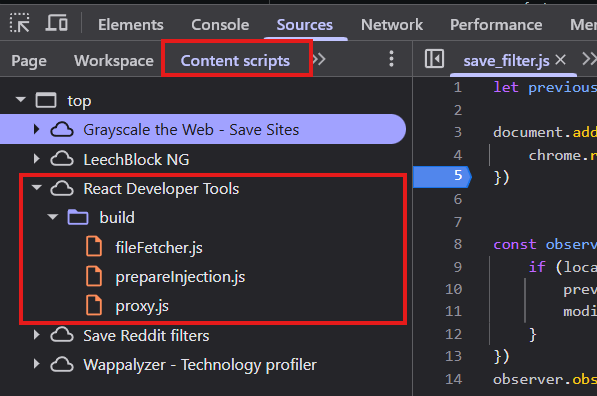This screenshot has height=396, width=597.
Task: Click file icon next to prepareInjection.js
Action: coord(94,276)
